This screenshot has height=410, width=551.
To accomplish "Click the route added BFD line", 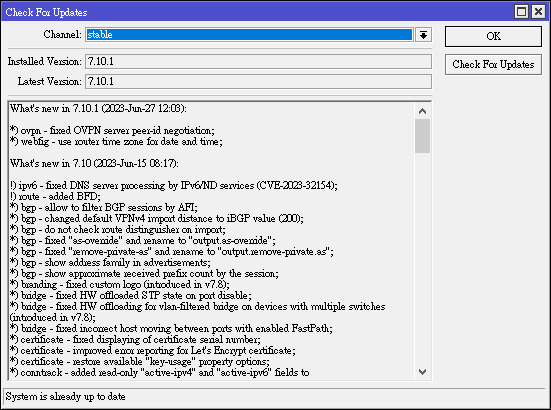I will [55, 196].
